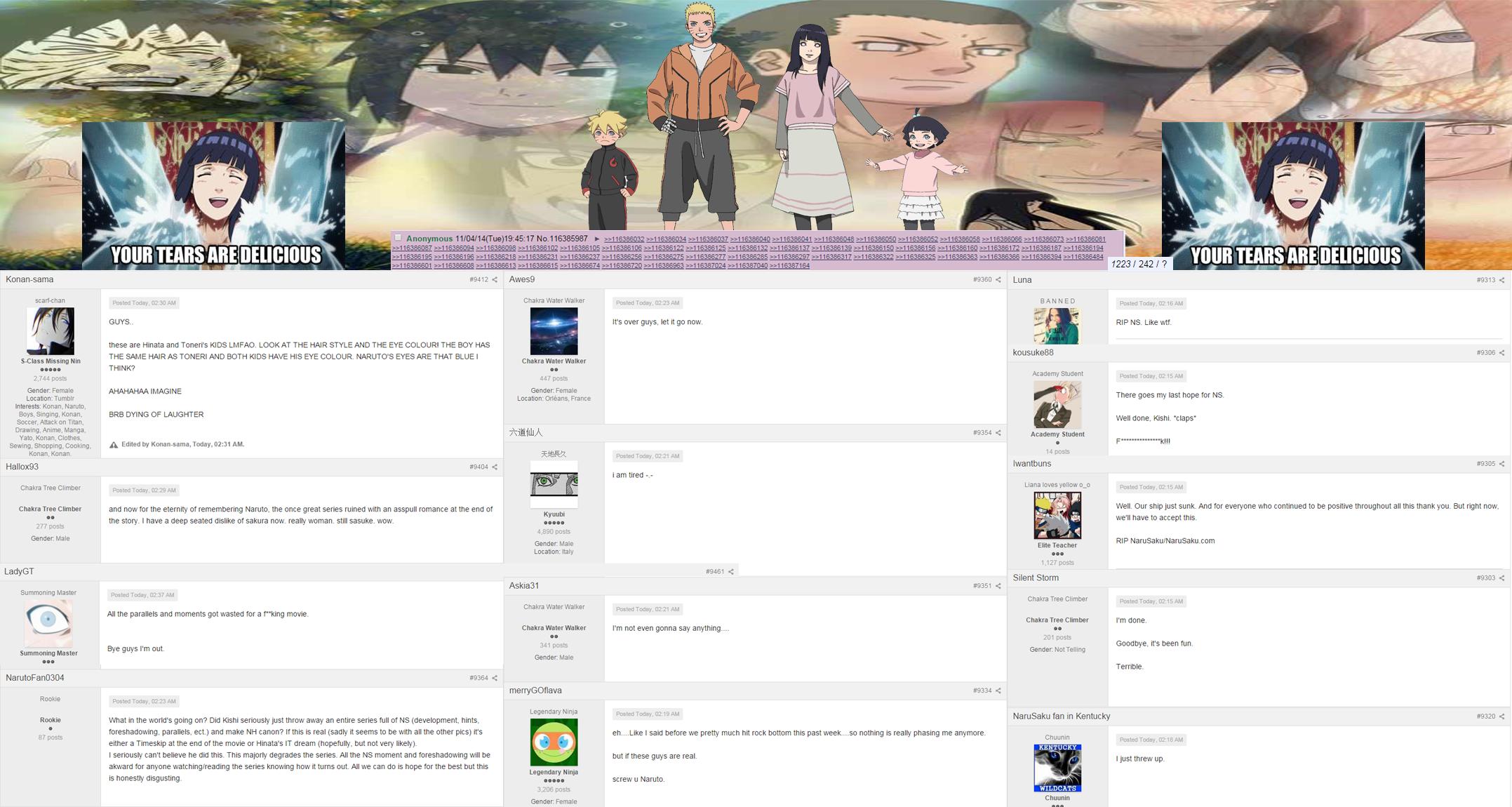Open NaruSaku fan in Kentucky's username
This screenshot has width=1512, height=807.
[x=1061, y=716]
